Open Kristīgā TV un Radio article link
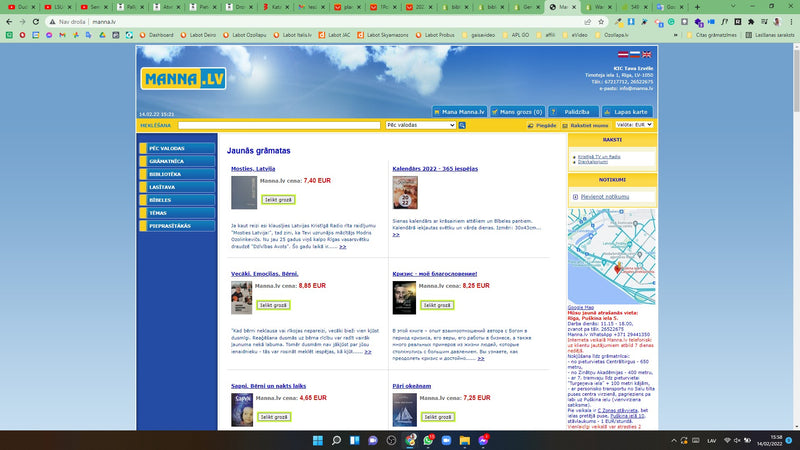 click(x=599, y=157)
